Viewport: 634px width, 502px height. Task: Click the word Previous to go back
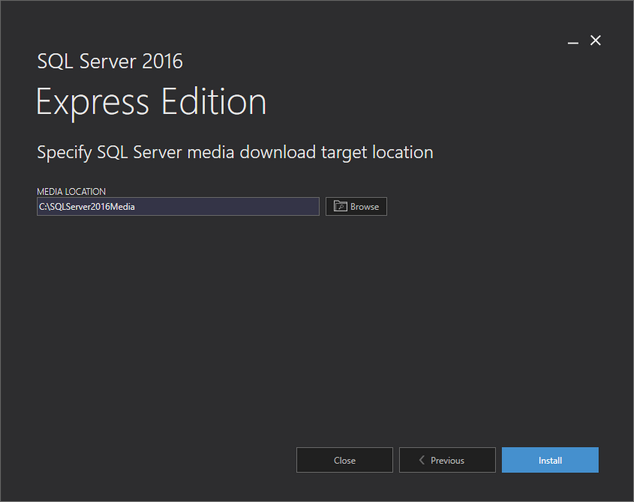pyautogui.click(x=447, y=460)
